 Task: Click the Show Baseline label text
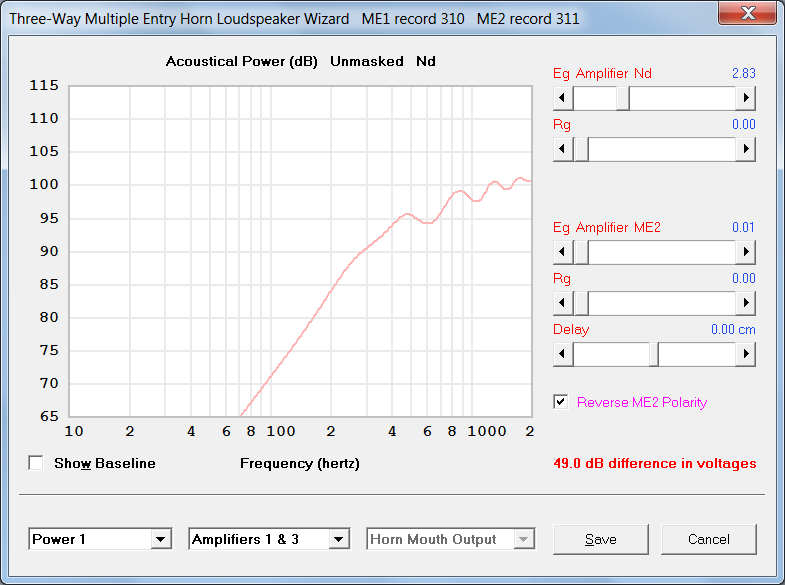pyautogui.click(x=105, y=463)
